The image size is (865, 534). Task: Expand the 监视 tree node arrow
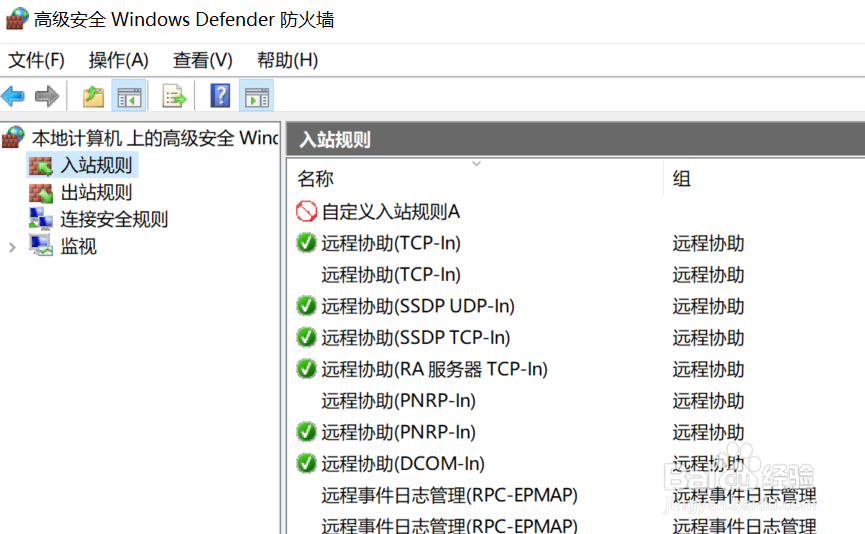coord(12,248)
